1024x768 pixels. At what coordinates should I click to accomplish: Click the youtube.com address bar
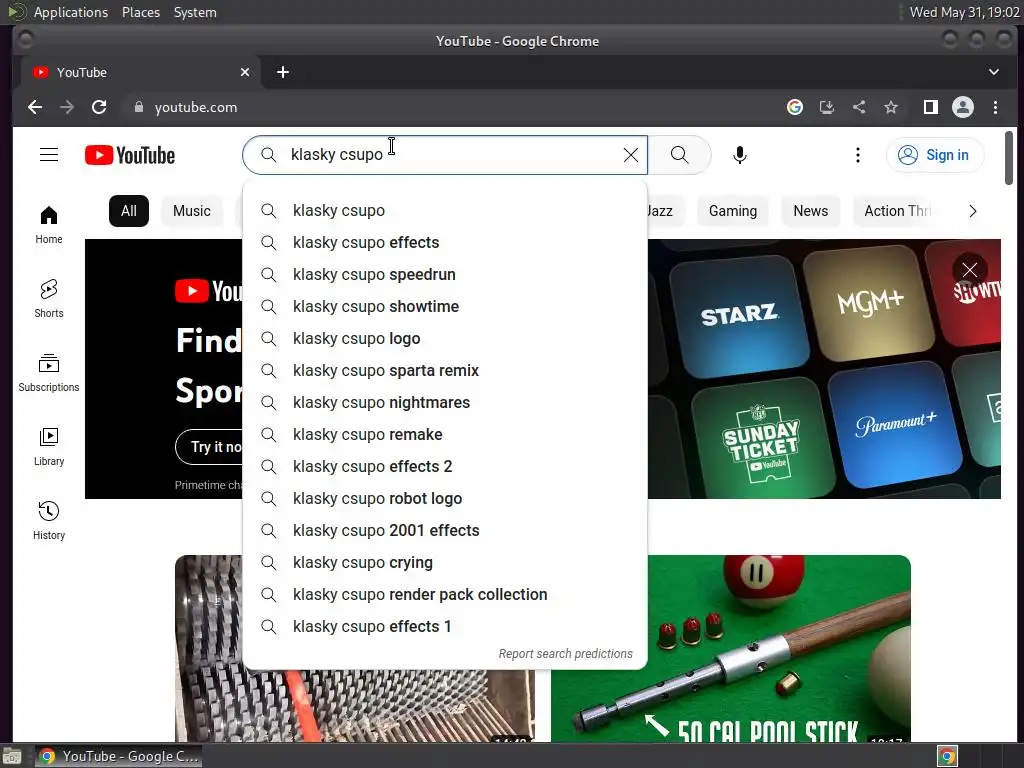tap(451, 107)
